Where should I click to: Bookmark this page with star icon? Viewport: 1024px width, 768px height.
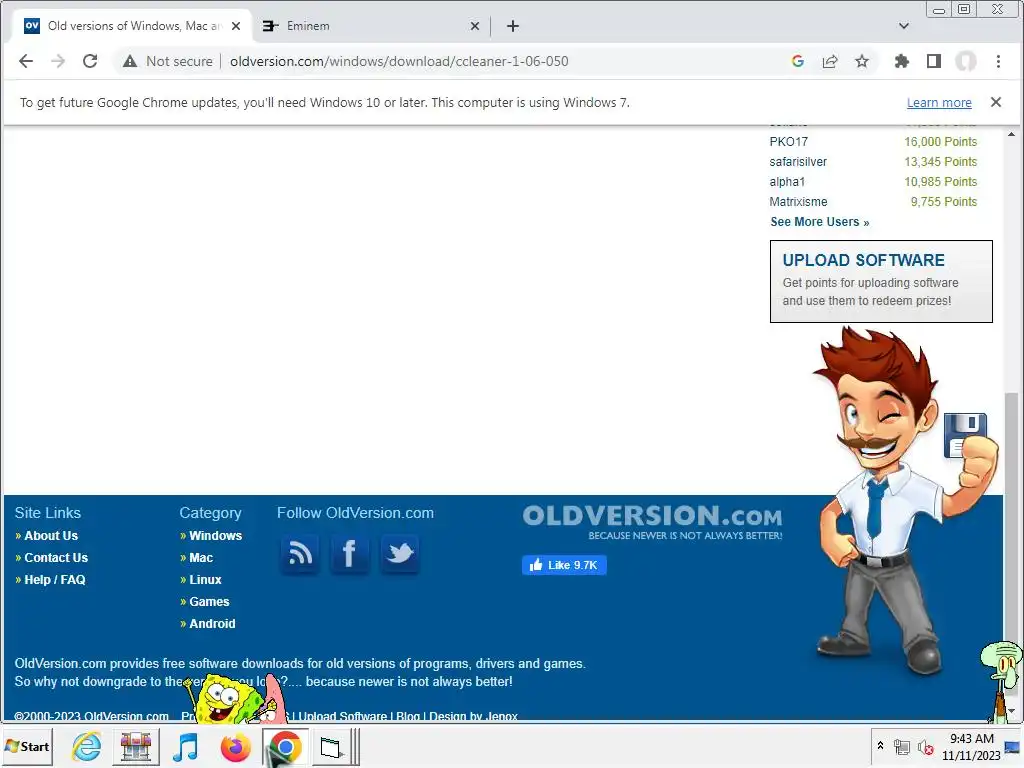(x=862, y=61)
